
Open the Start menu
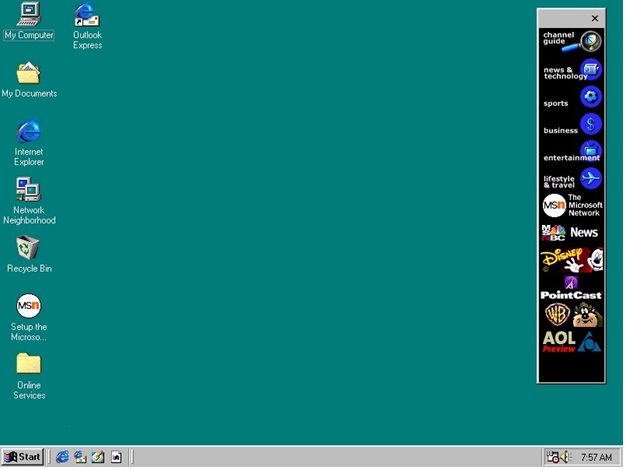point(23,457)
